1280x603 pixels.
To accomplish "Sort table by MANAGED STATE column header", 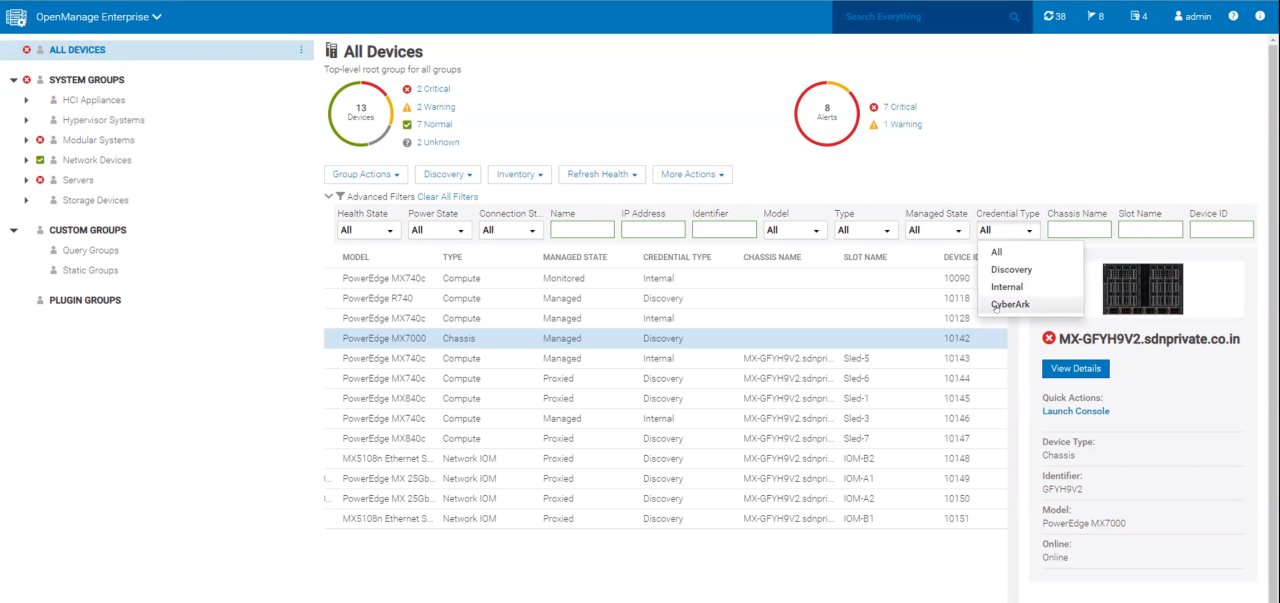I will (x=575, y=258).
